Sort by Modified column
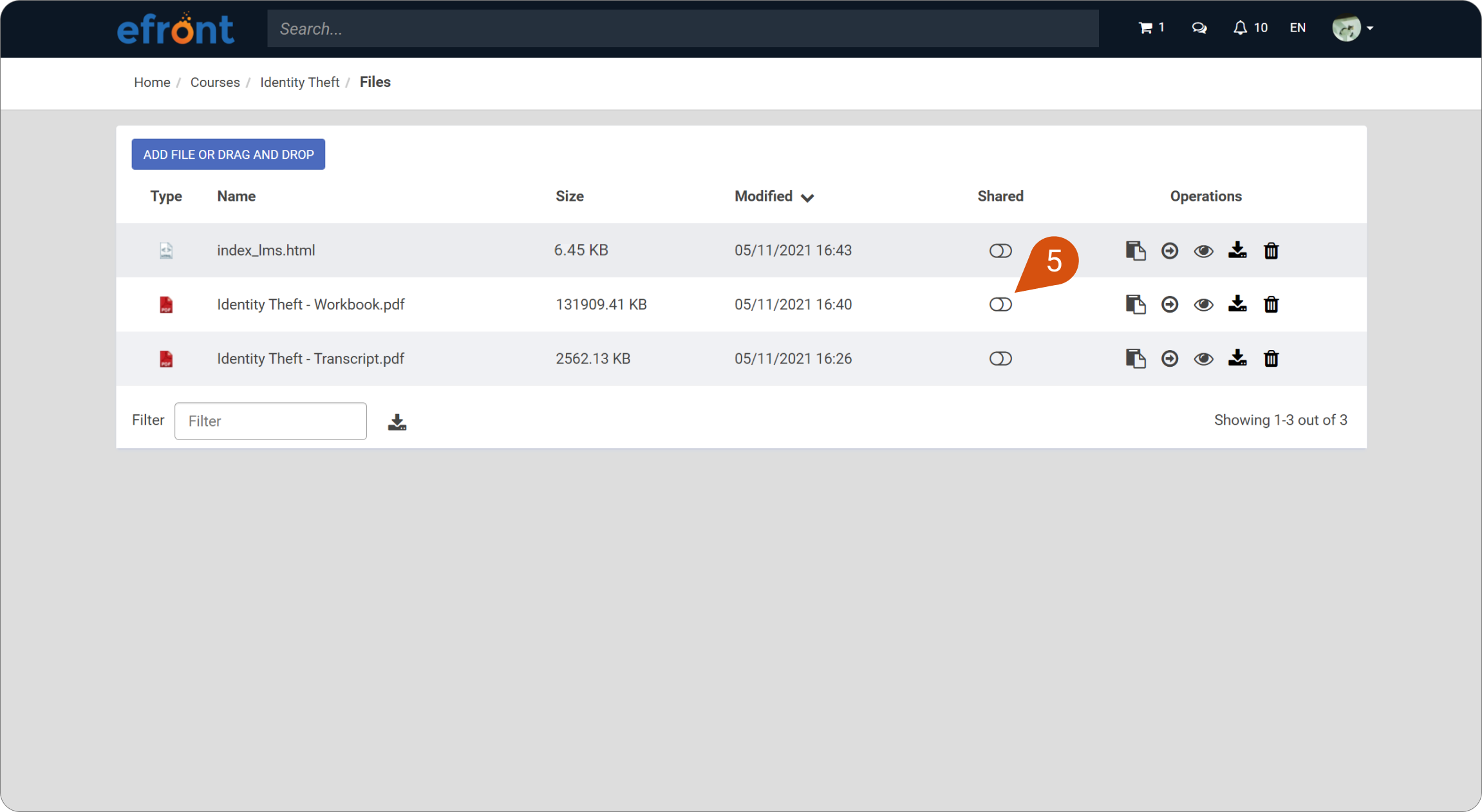 [x=774, y=196]
